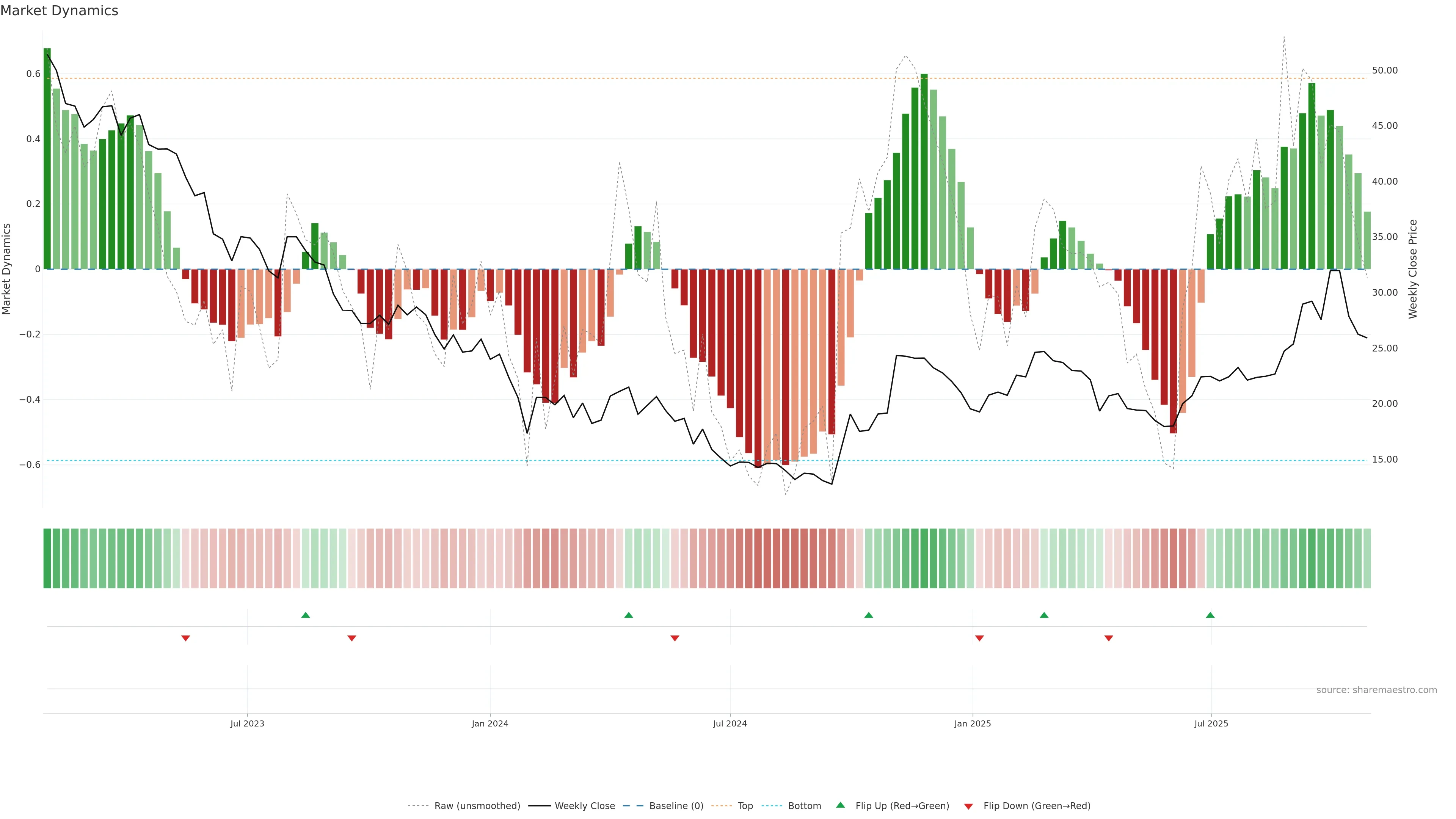Click the first red flip-down marker before Jul 2023

[x=185, y=638]
